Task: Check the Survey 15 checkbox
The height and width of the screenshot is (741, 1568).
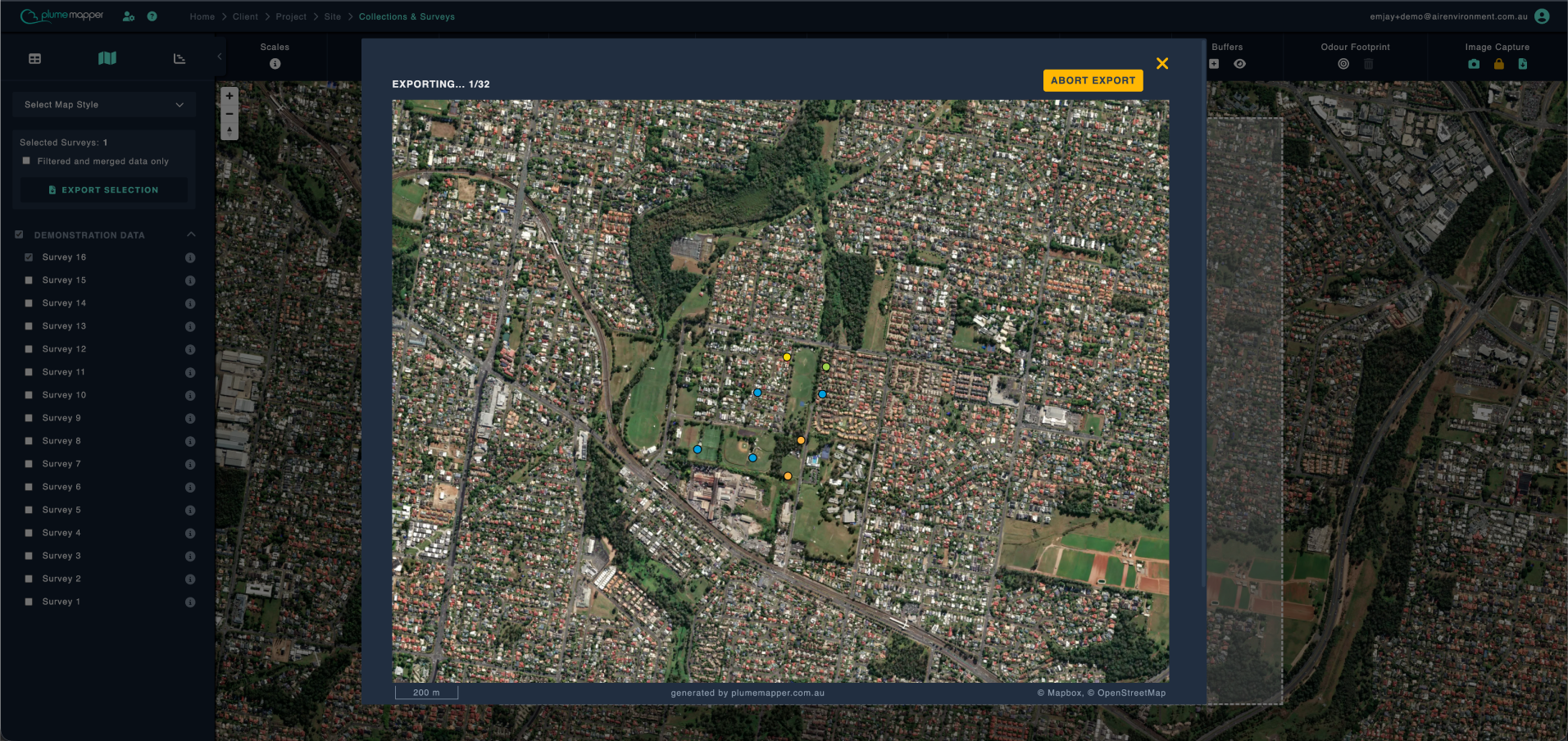Action: coord(29,280)
